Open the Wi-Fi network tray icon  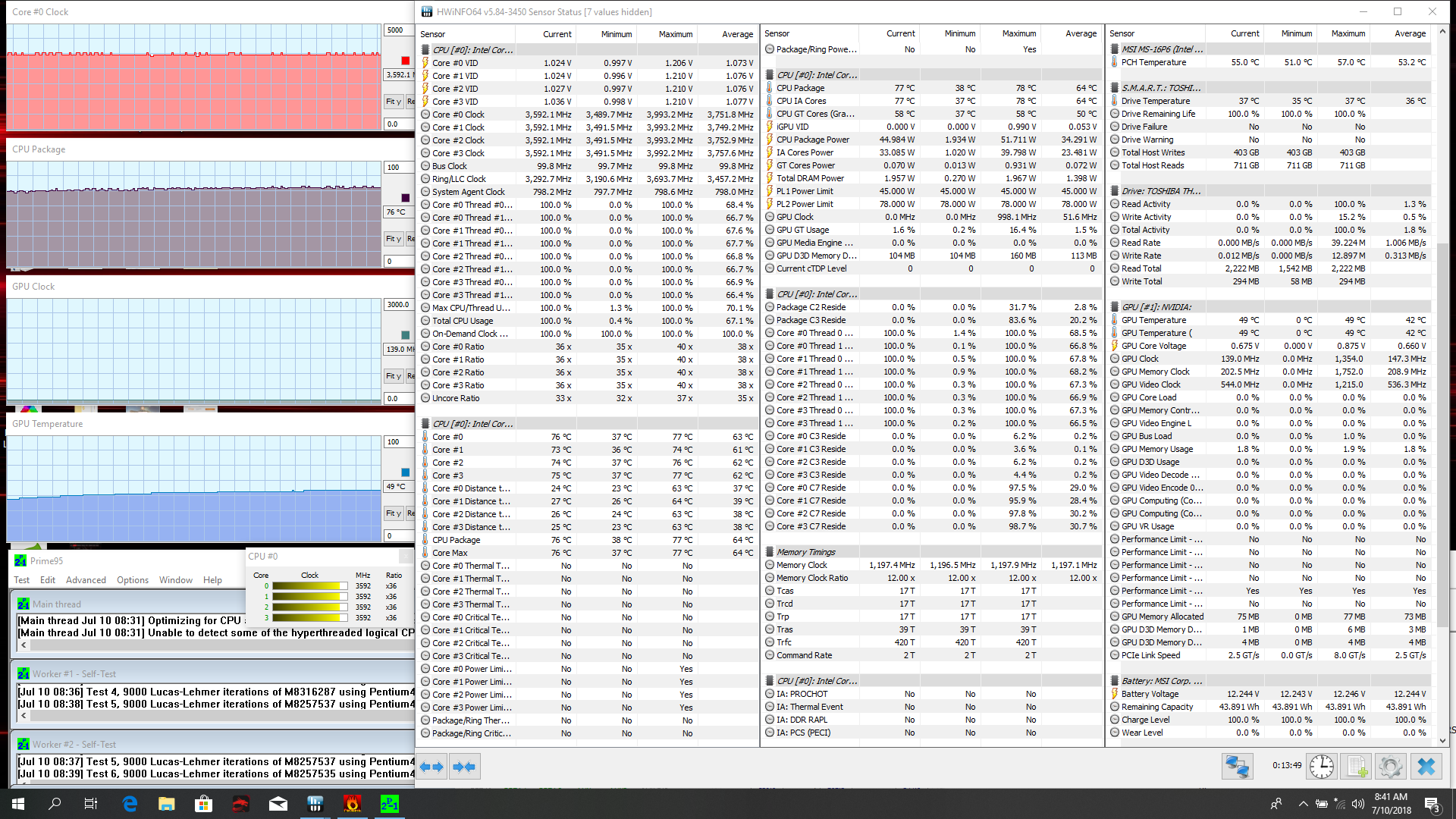(x=1340, y=804)
